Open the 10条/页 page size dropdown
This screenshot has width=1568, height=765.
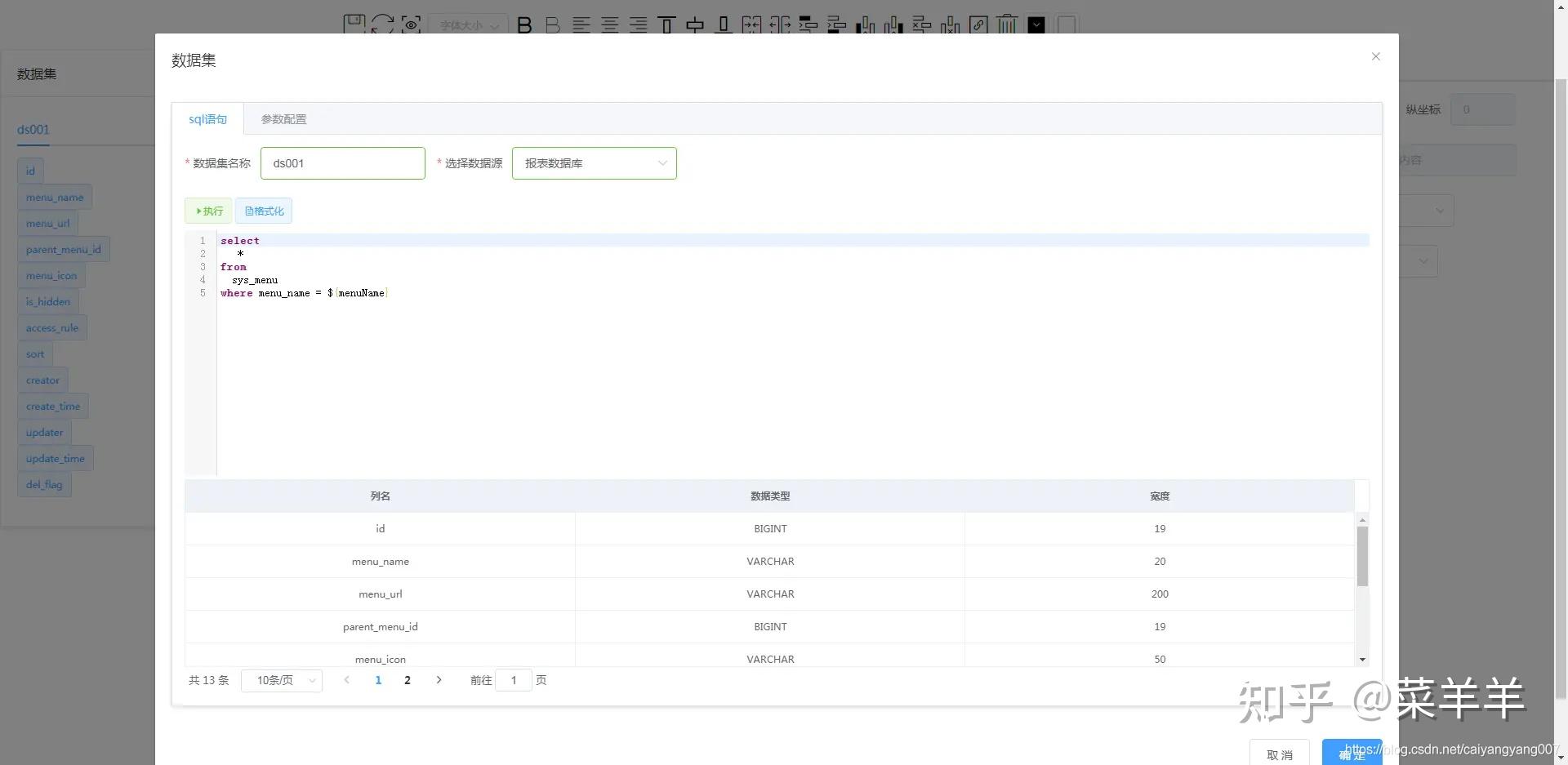pyautogui.click(x=282, y=680)
